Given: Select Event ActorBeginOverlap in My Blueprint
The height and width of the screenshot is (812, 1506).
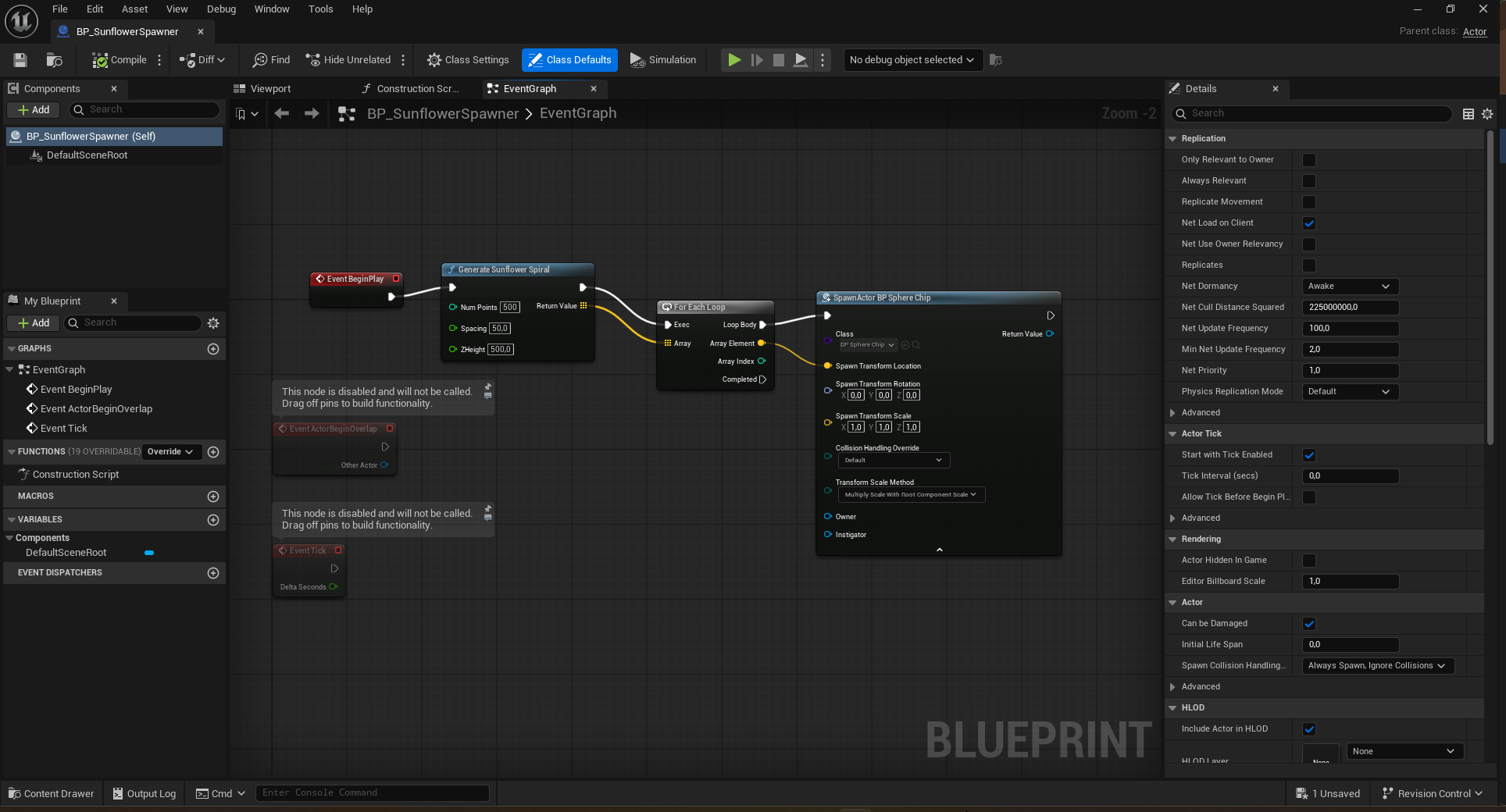Looking at the screenshot, I should point(96,409).
